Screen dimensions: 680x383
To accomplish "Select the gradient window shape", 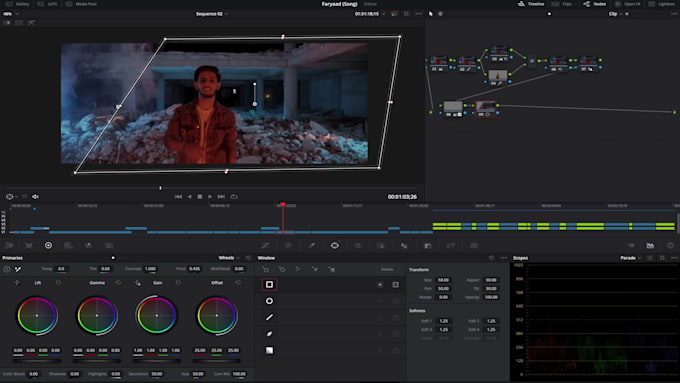I will tap(269, 350).
